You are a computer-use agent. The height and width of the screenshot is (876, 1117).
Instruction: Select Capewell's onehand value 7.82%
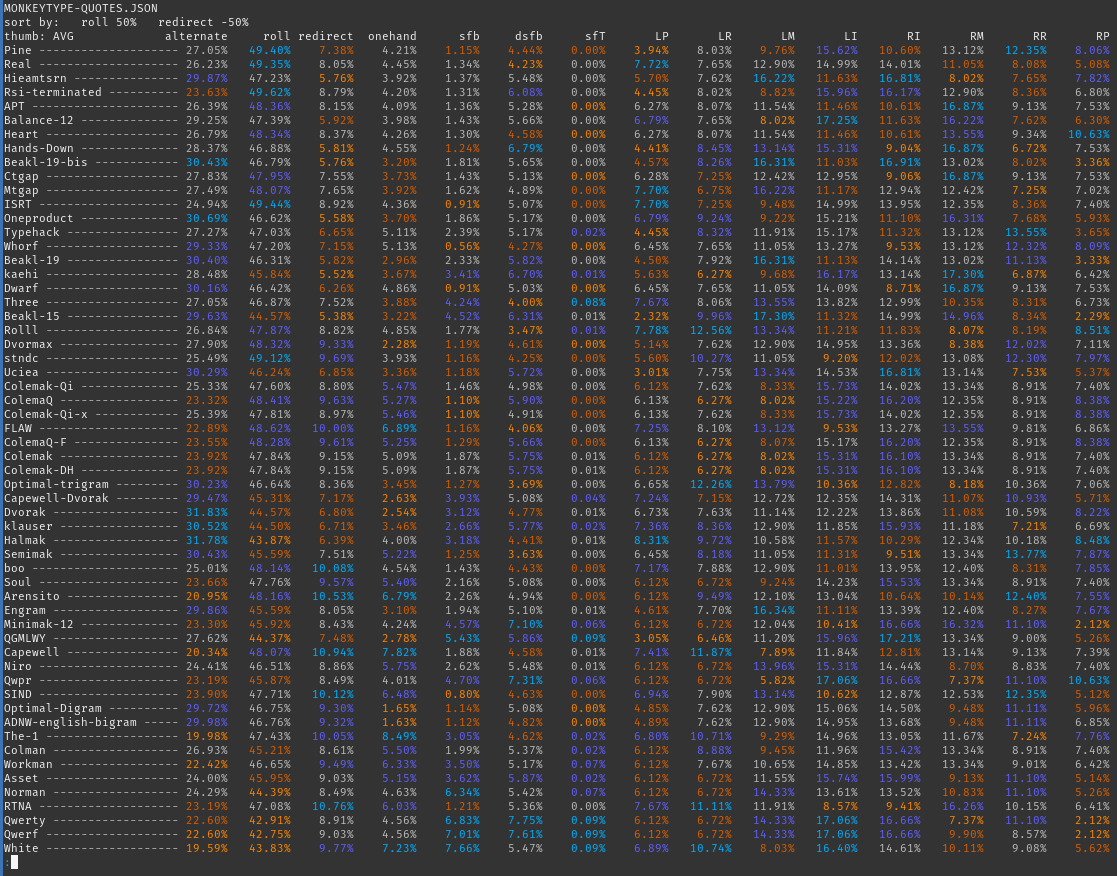399,652
